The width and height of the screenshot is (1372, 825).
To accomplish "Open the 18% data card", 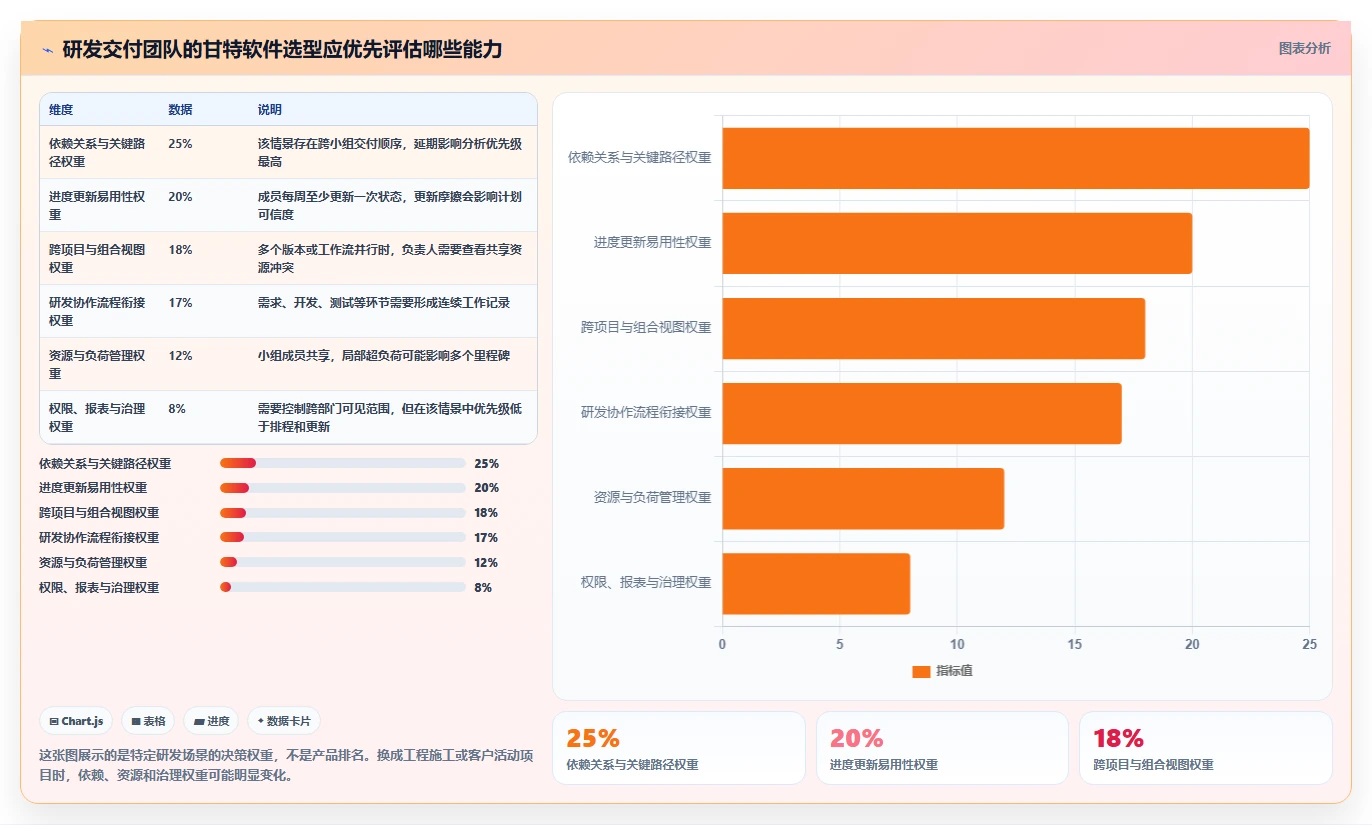I will (1205, 748).
